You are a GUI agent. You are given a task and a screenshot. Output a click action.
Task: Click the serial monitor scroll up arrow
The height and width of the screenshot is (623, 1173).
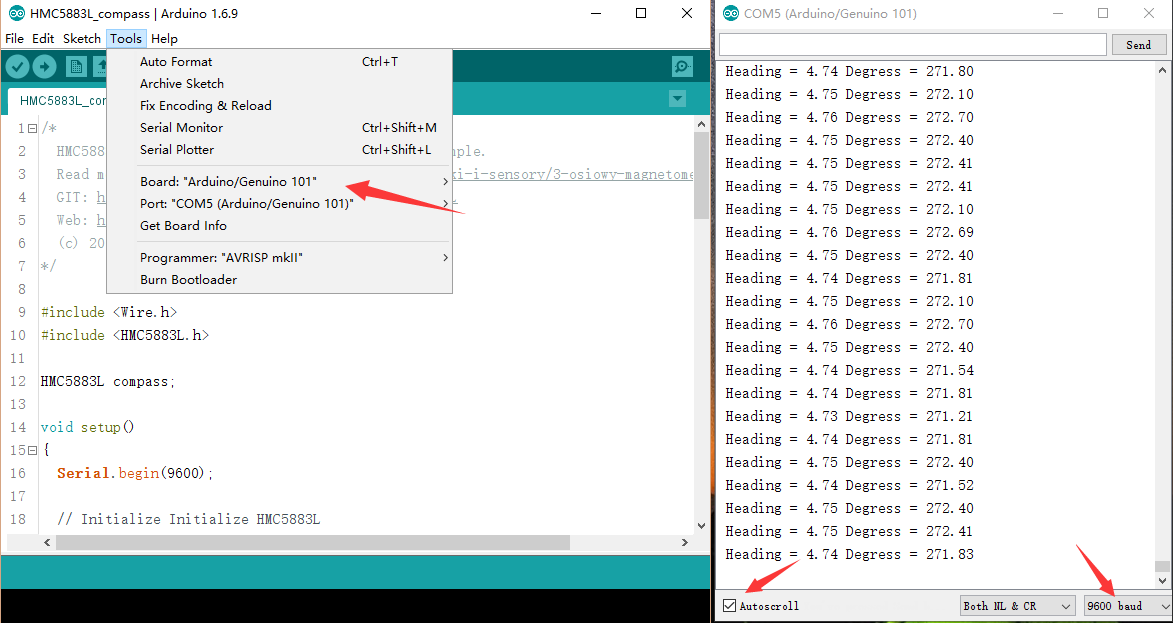1161,70
